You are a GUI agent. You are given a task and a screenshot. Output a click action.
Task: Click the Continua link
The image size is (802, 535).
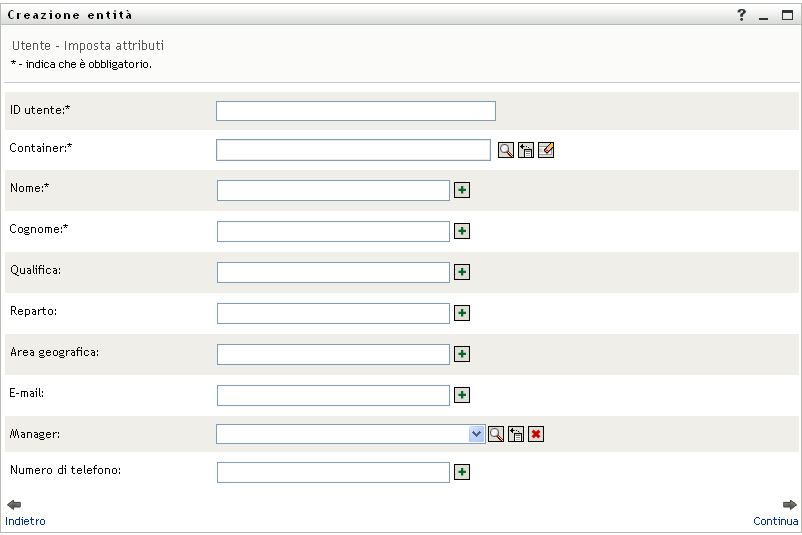(x=775, y=521)
